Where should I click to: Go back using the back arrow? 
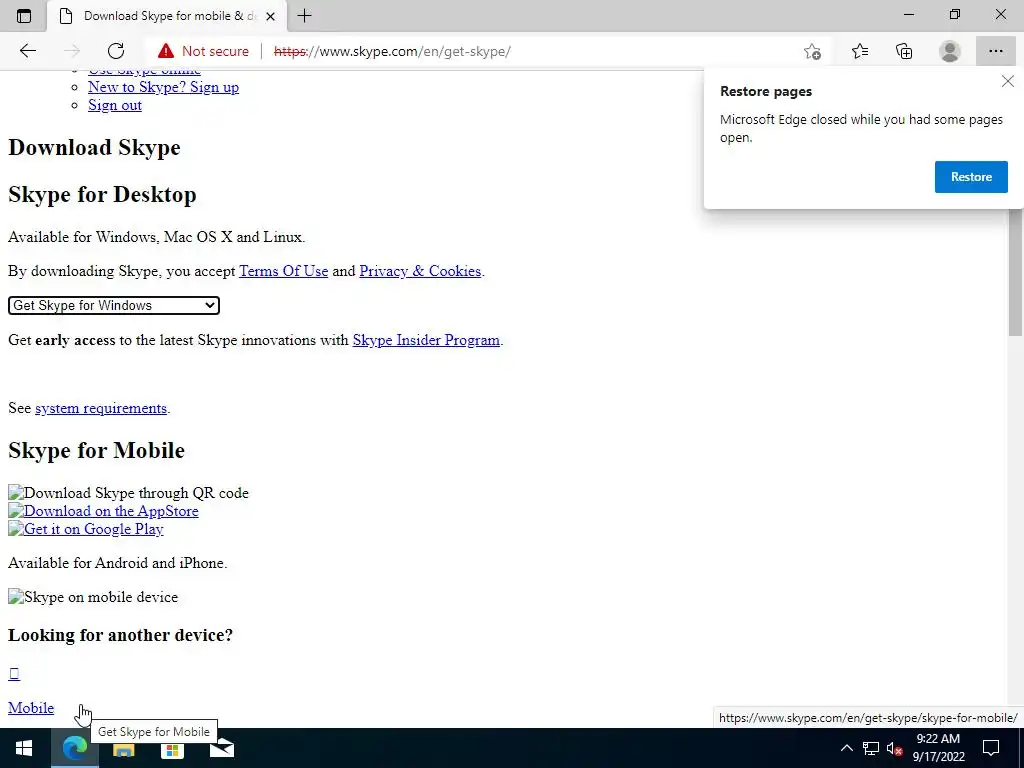[27, 51]
